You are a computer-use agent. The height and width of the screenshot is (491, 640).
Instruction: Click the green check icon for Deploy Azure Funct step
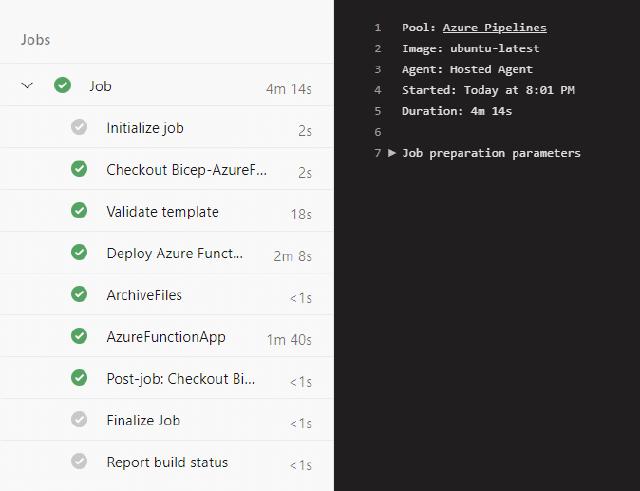point(79,253)
